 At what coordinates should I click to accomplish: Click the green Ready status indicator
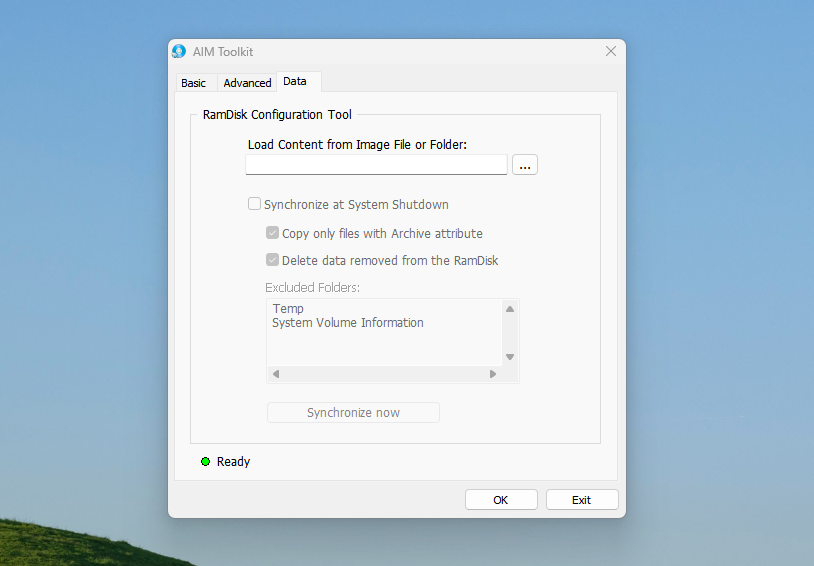tap(205, 462)
